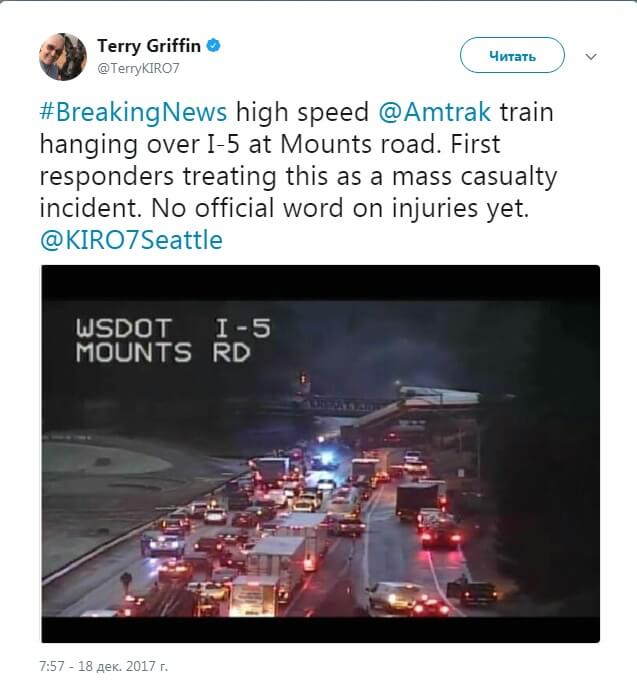Open the #BreakingNews hashtag

point(133,112)
